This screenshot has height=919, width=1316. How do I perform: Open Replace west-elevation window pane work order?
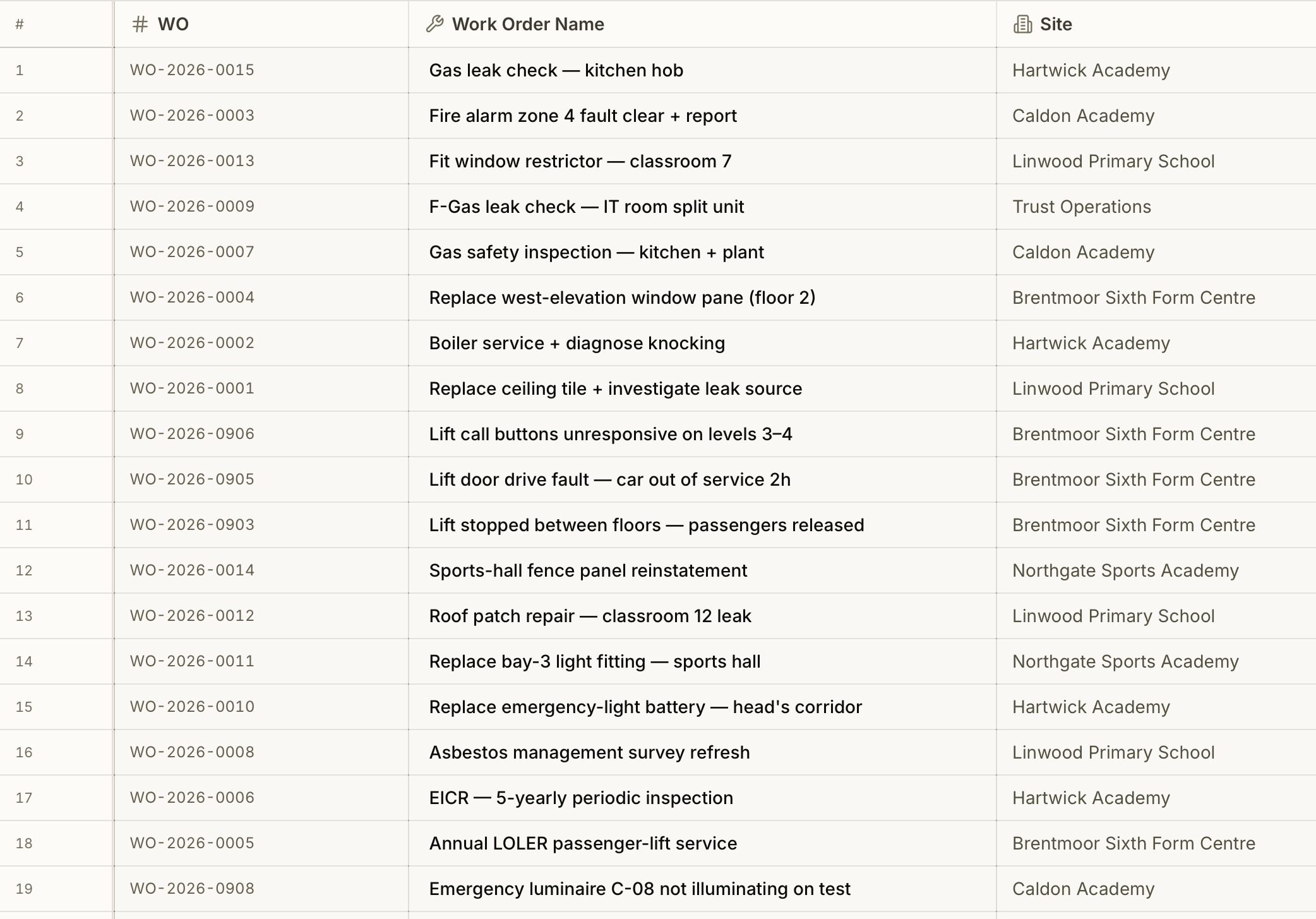(x=622, y=297)
